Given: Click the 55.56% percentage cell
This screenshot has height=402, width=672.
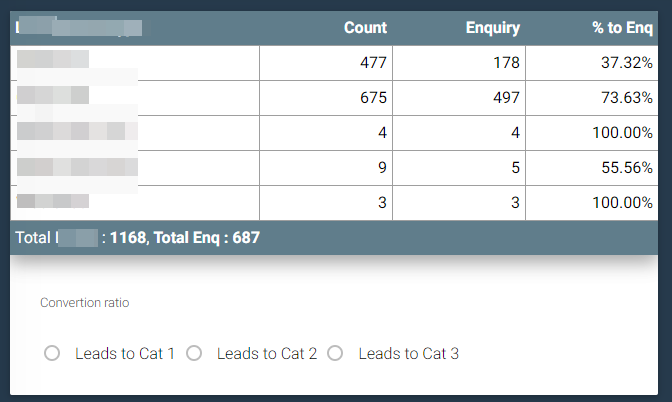Looking at the screenshot, I should 626,168.
